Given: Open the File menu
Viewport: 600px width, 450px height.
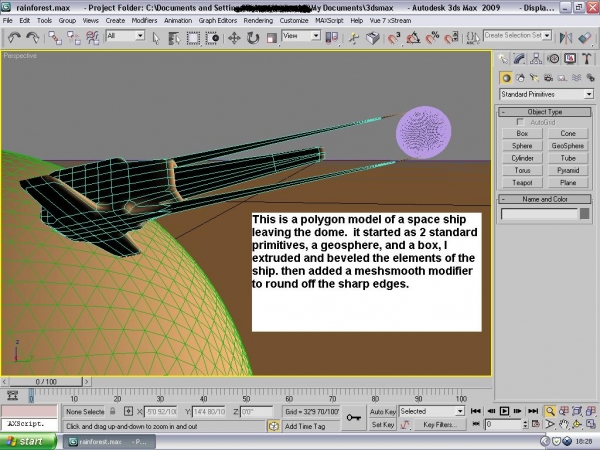Looking at the screenshot, I should click(x=8, y=21).
